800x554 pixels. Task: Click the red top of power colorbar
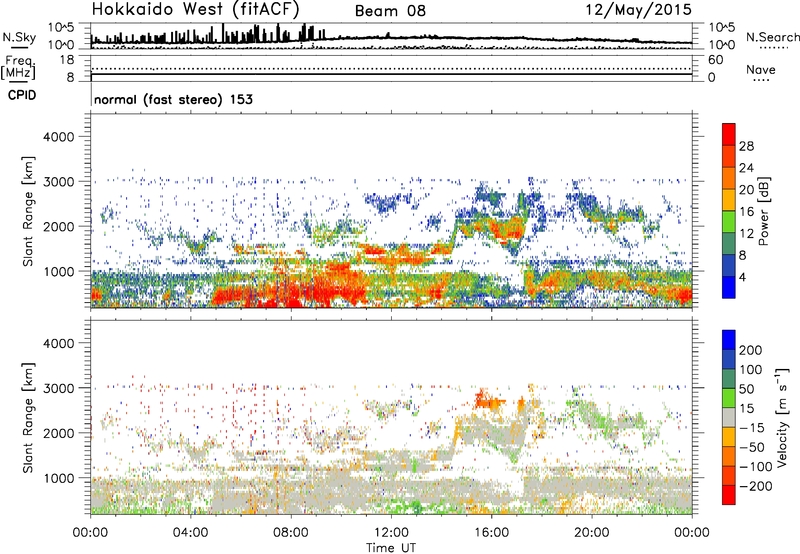729,132
